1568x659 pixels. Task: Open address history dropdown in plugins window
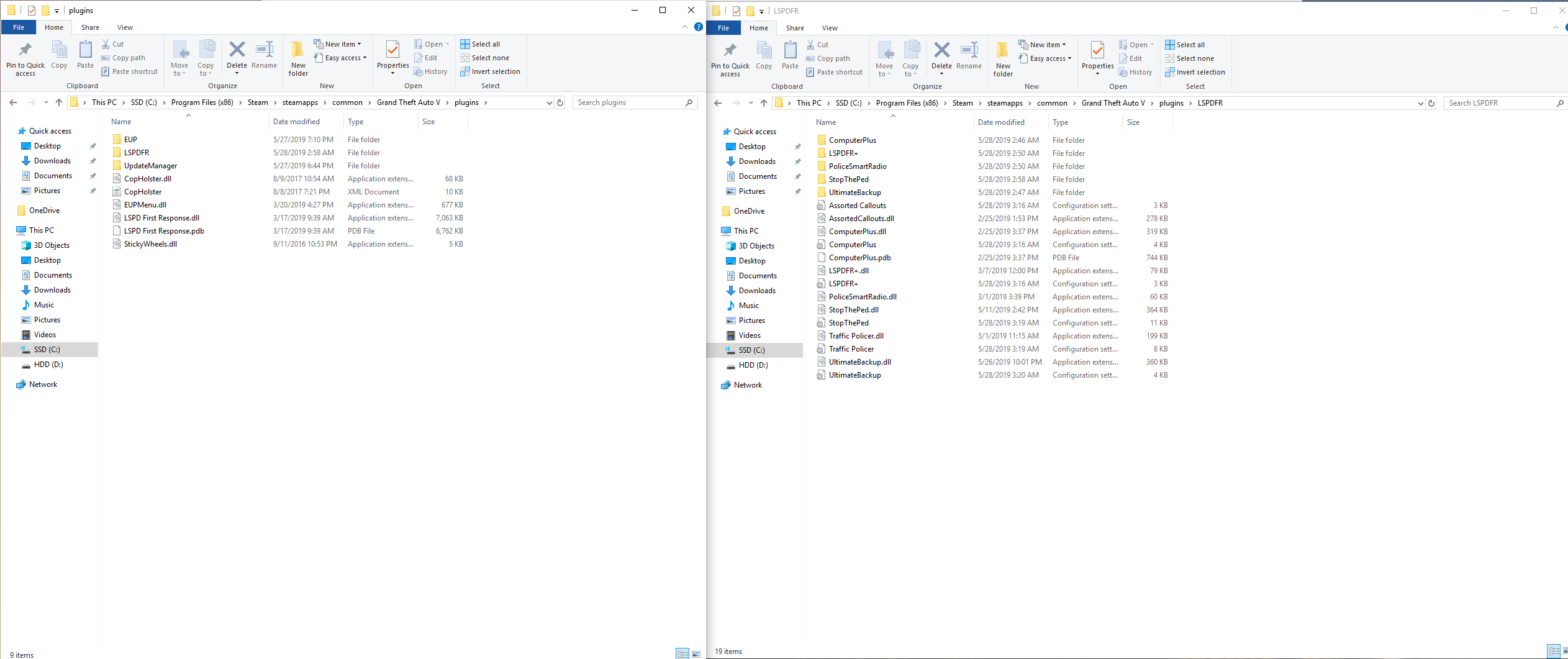(x=549, y=102)
